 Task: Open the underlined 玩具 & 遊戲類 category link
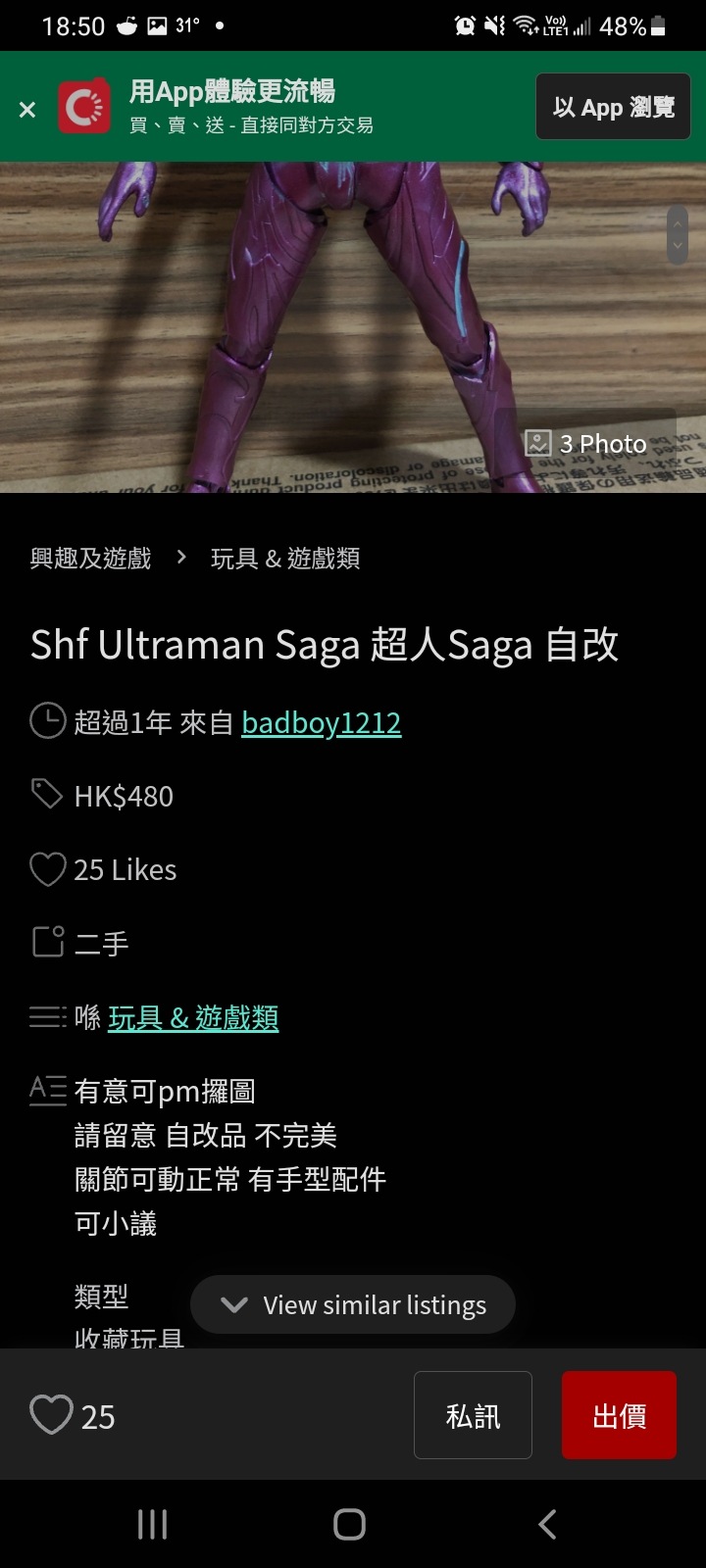pos(193,1018)
